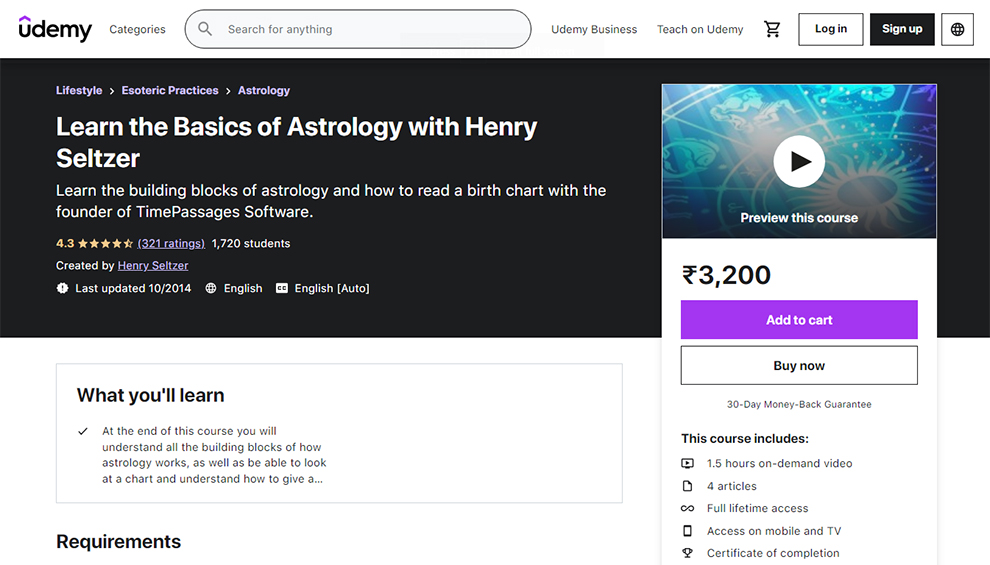Play the course preview video
This screenshot has height=565, width=990.
799,161
